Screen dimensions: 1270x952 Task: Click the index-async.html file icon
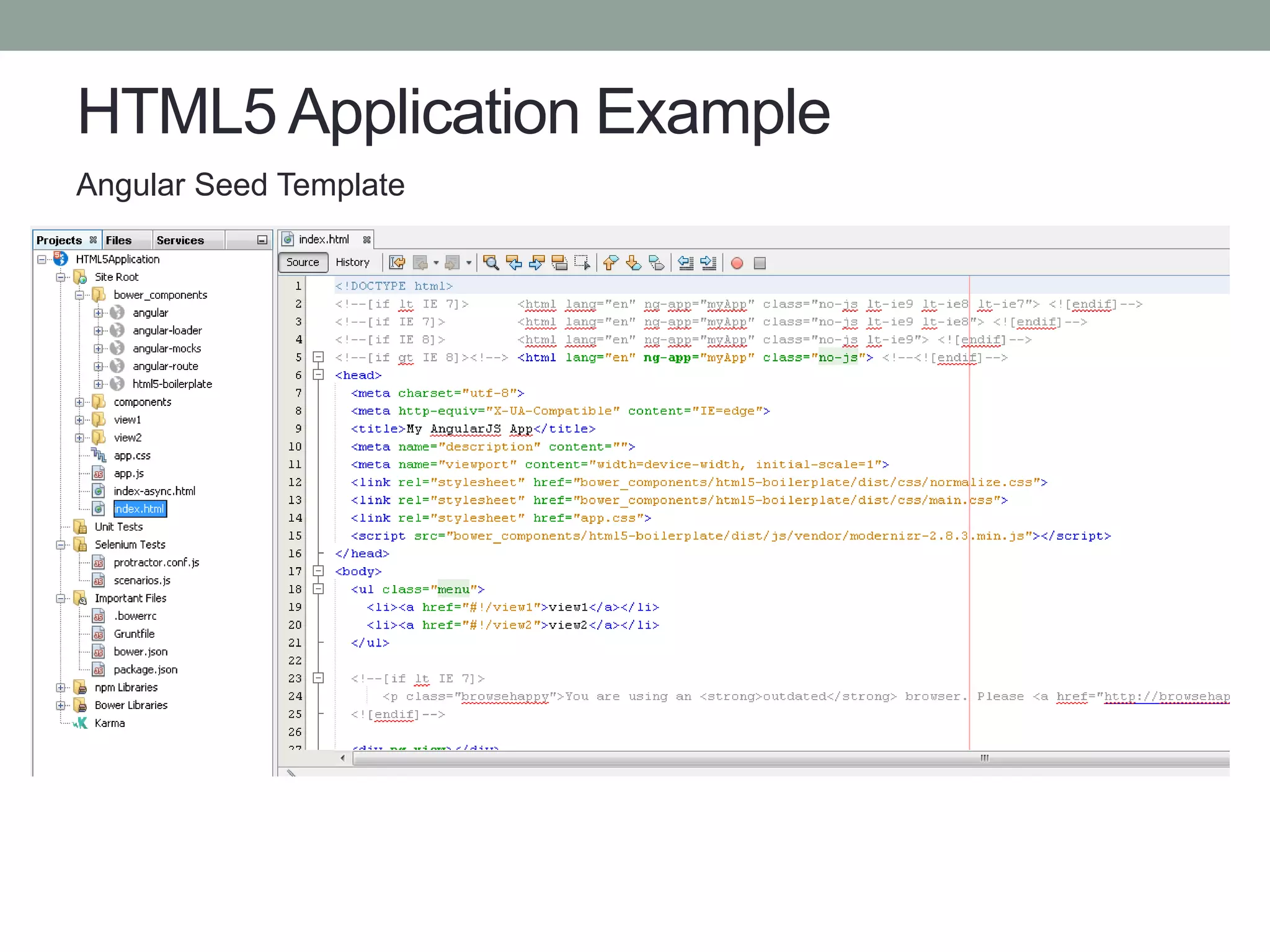(x=99, y=491)
